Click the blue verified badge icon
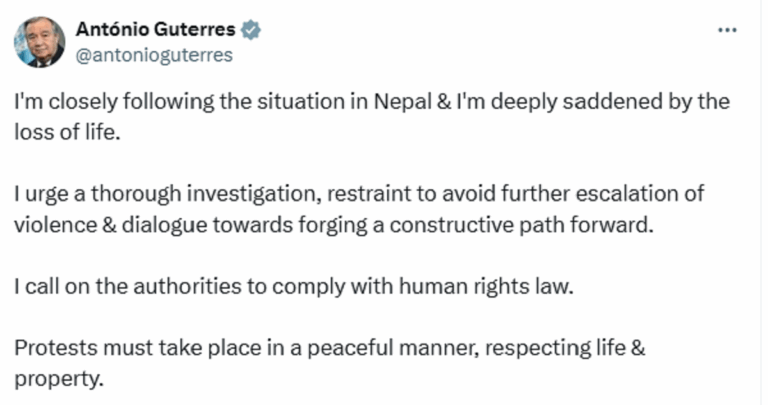The width and height of the screenshot is (768, 405). tap(252, 31)
